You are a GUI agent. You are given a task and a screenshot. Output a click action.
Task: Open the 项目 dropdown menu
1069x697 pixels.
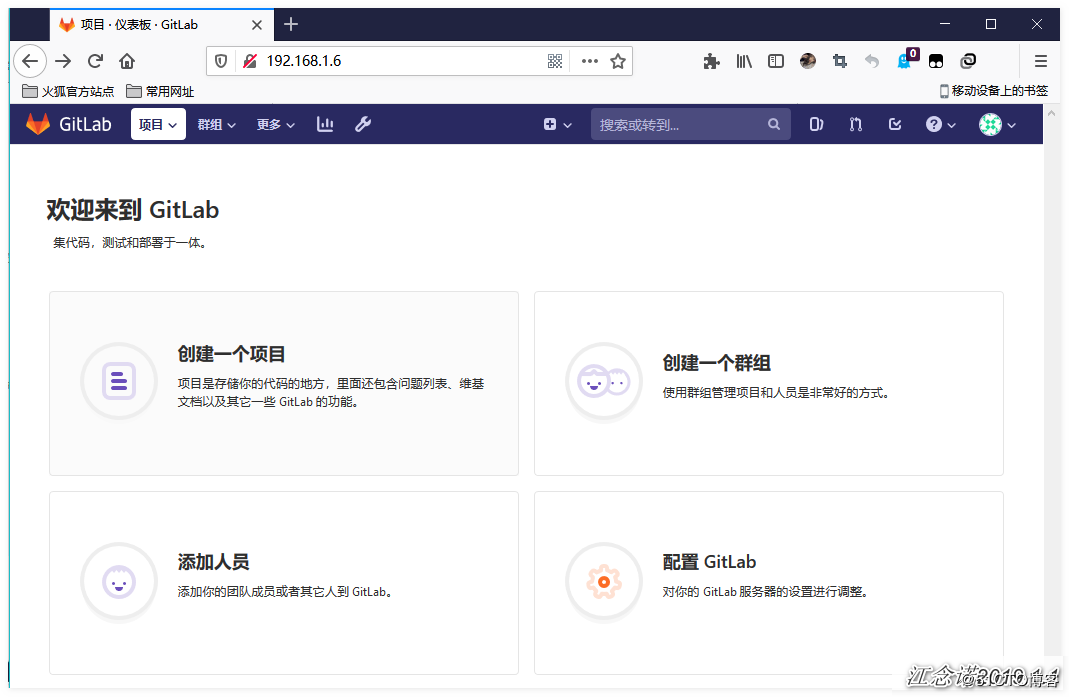(158, 124)
